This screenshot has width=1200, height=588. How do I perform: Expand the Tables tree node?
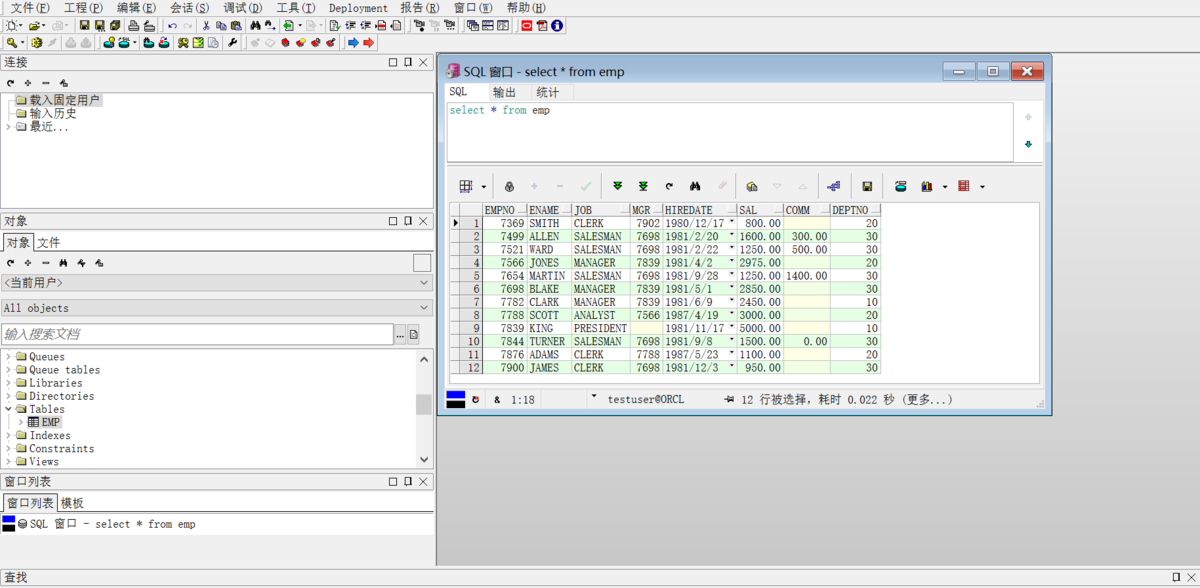pos(9,409)
